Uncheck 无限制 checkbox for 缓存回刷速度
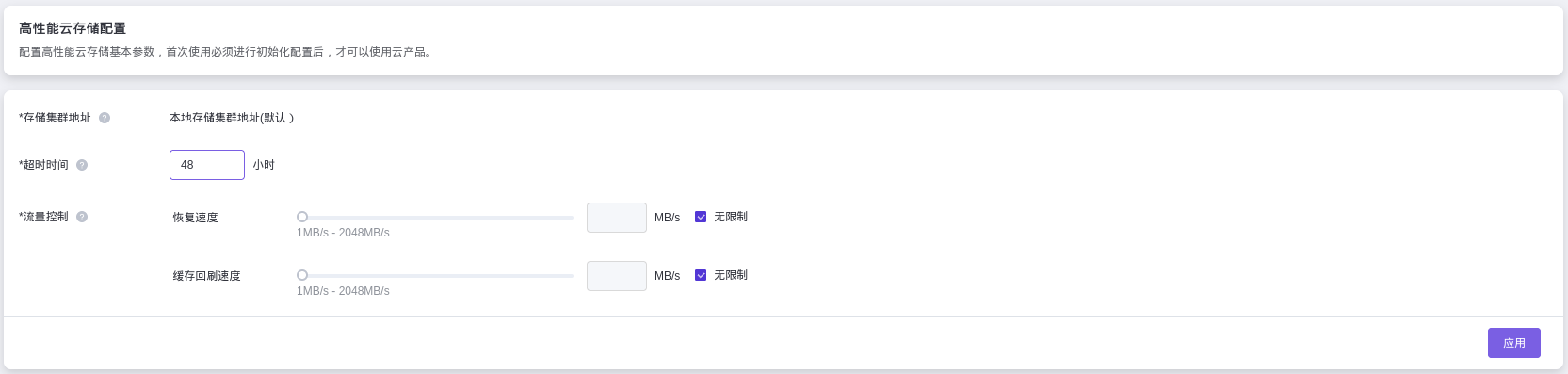 701,275
